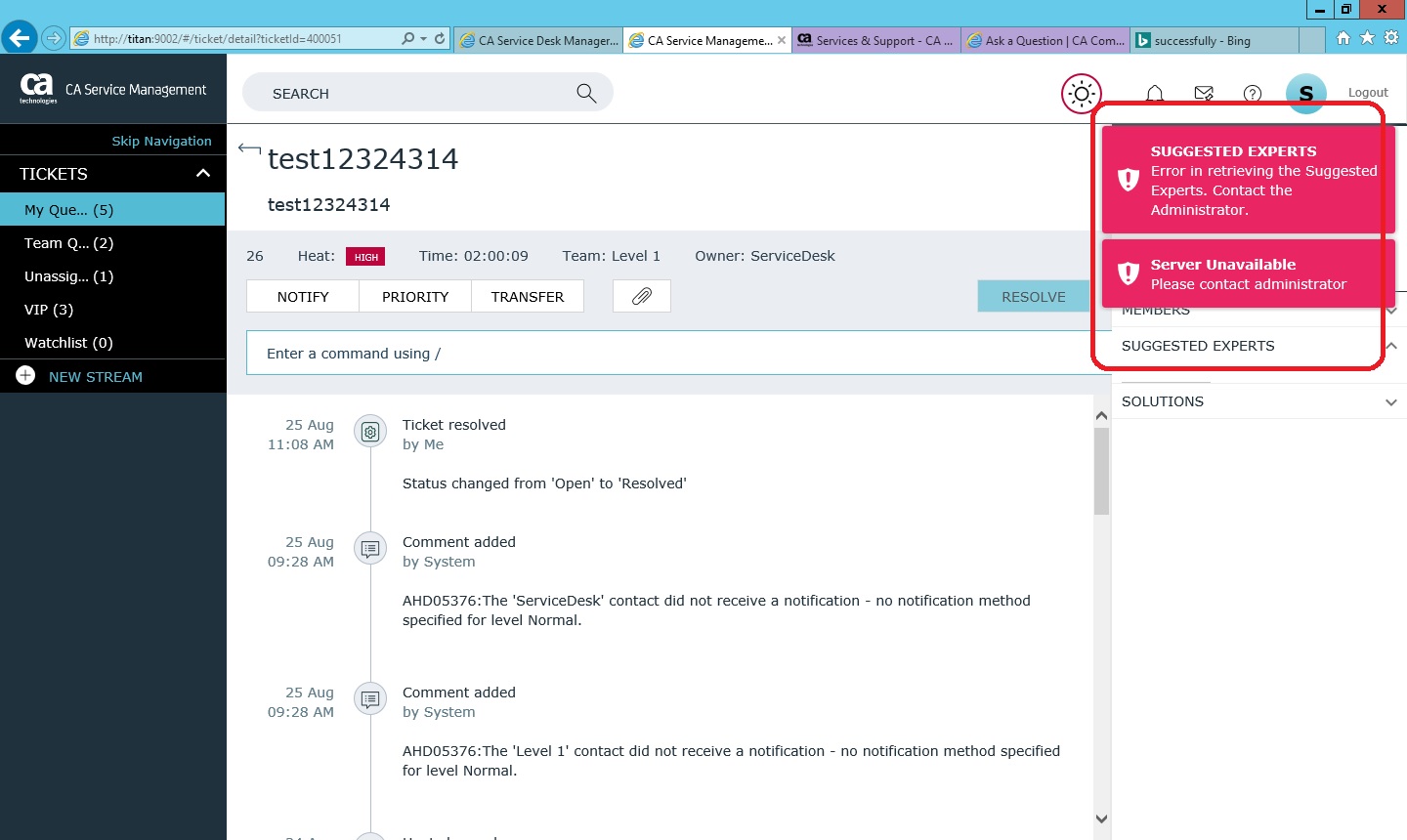
Task: Switch to successfully - Bing tab
Action: (1215, 40)
